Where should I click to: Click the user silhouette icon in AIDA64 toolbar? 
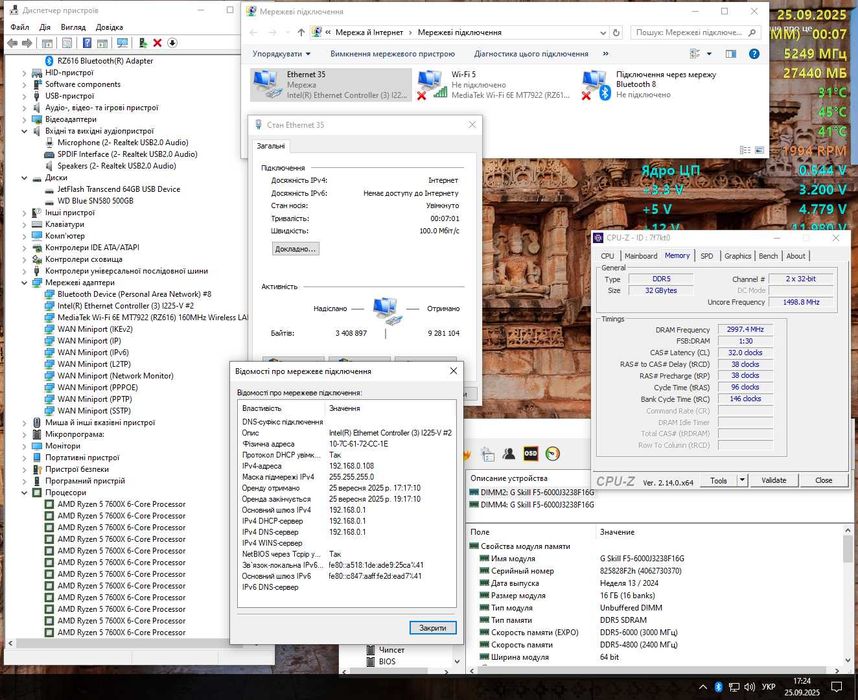tap(509, 453)
